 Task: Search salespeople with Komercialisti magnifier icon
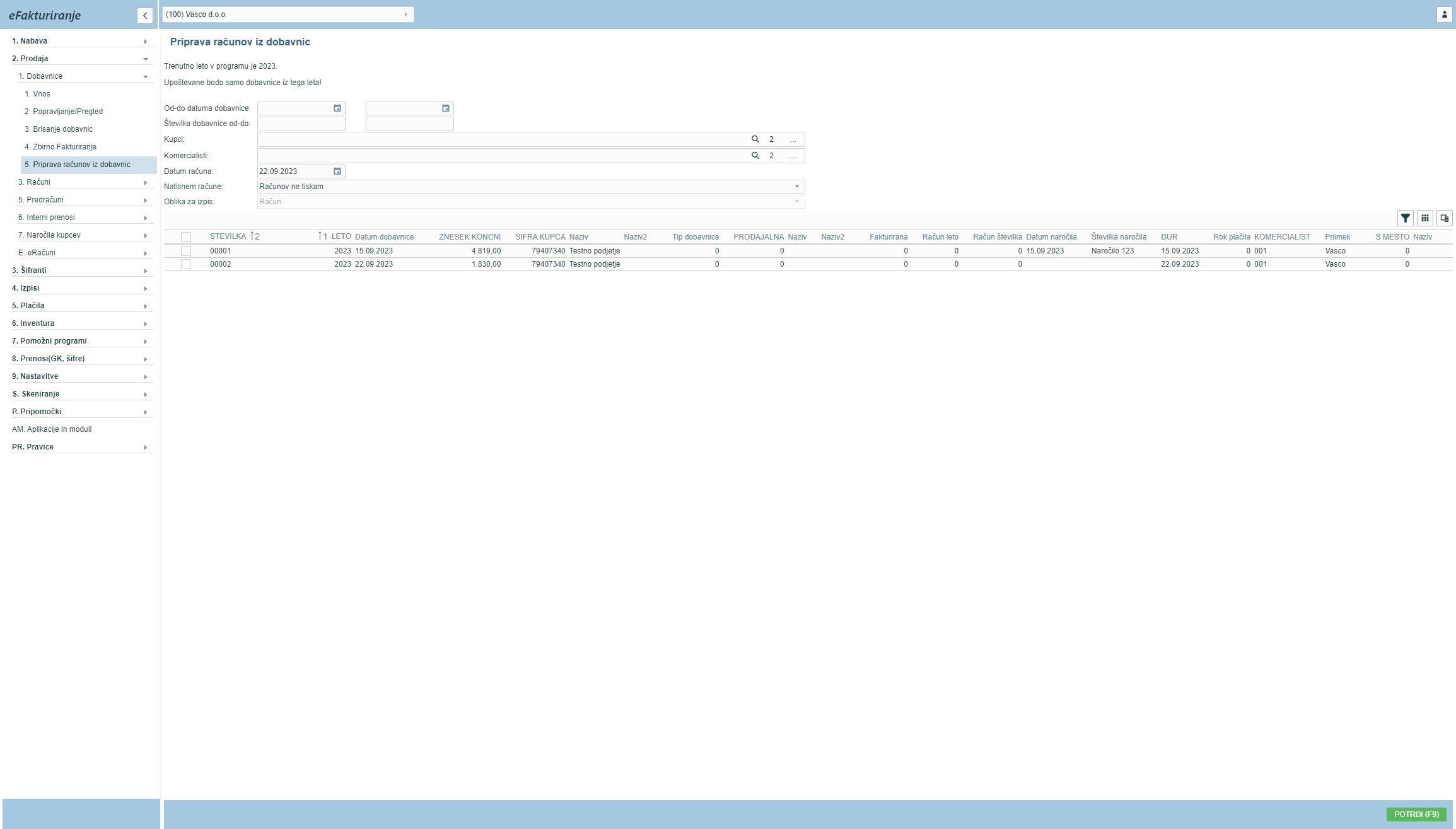[x=755, y=156]
